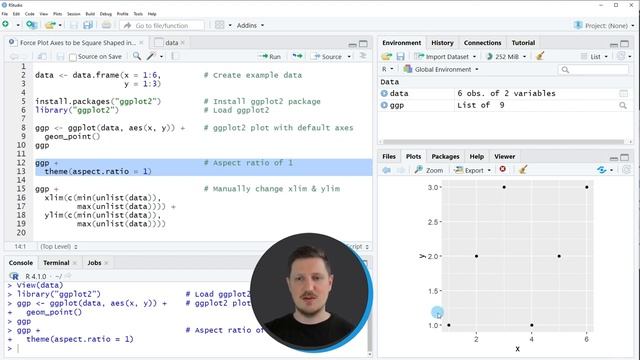Click the Save workspace icon in Environment

[400, 56]
